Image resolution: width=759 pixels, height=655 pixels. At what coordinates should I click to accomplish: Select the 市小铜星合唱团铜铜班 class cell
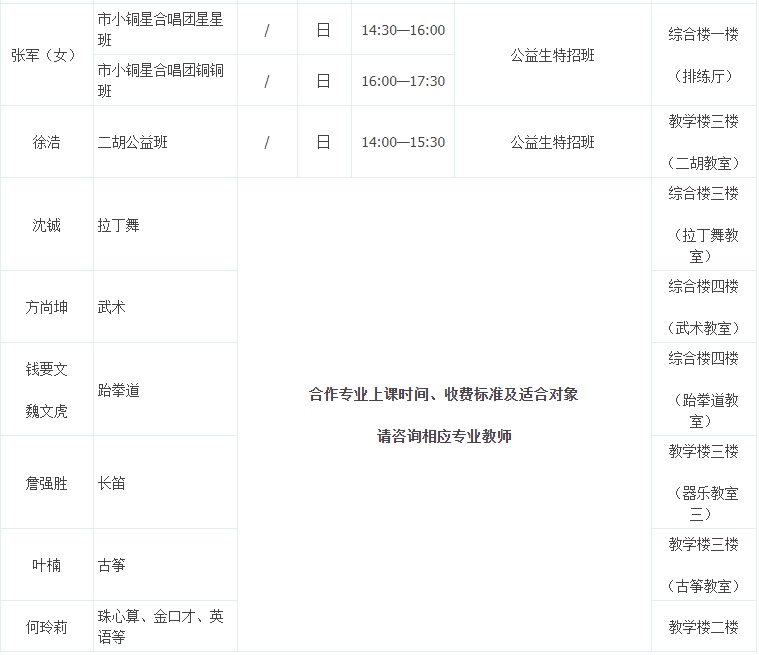click(165, 80)
